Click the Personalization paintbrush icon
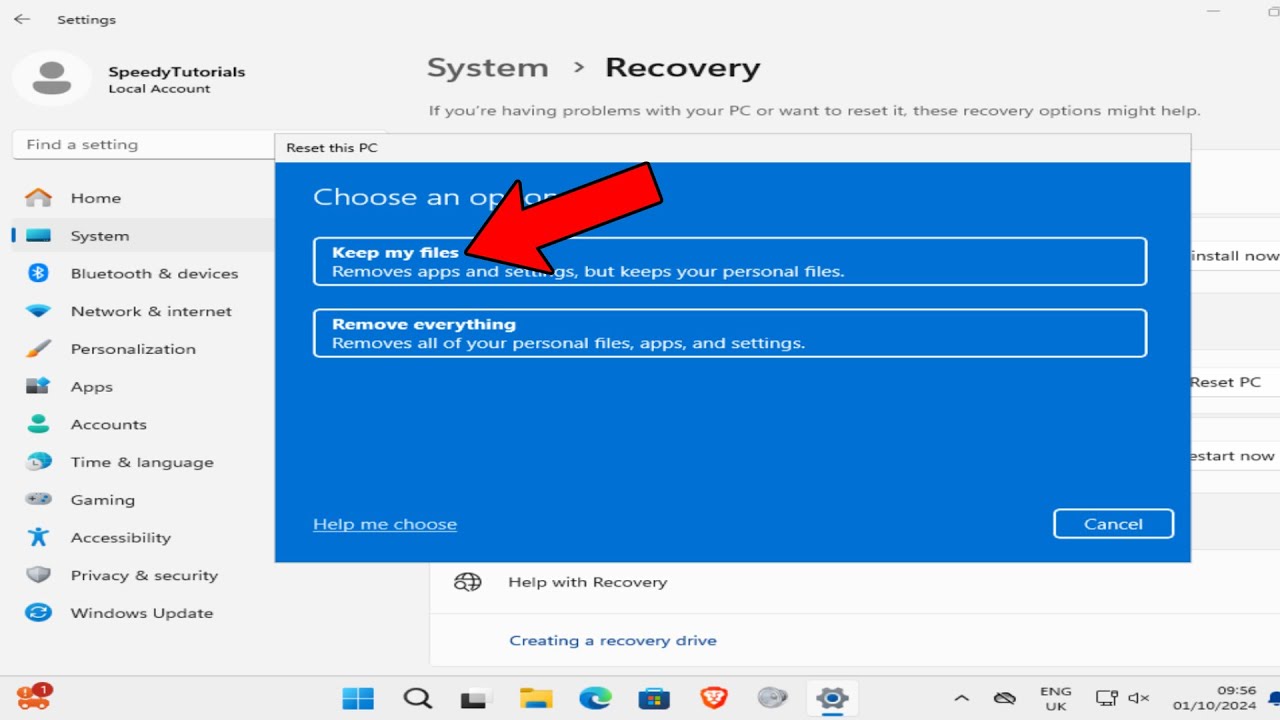The width and height of the screenshot is (1280, 720). coord(38,349)
